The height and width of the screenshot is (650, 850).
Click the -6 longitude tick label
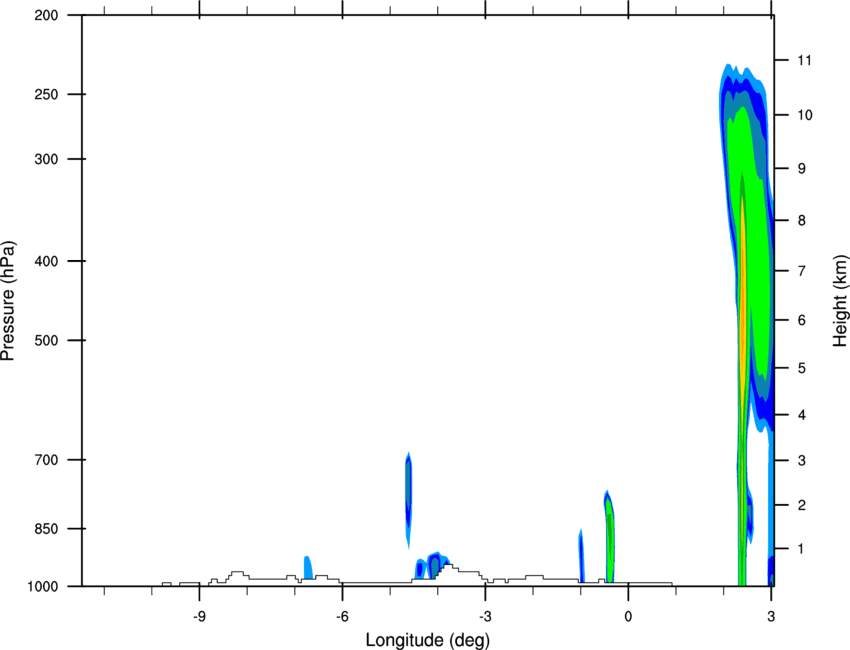pos(342,617)
